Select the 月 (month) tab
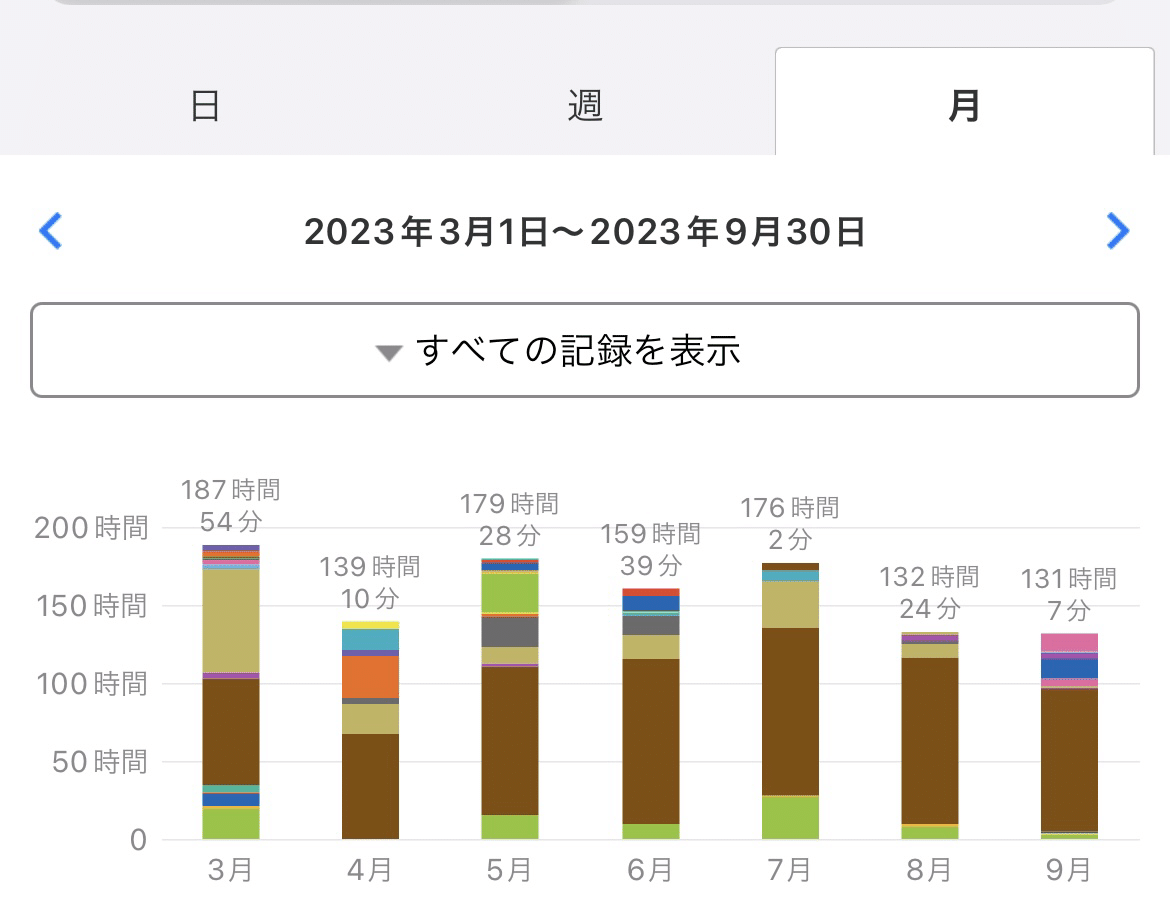The image size is (1170, 903). coord(965,105)
